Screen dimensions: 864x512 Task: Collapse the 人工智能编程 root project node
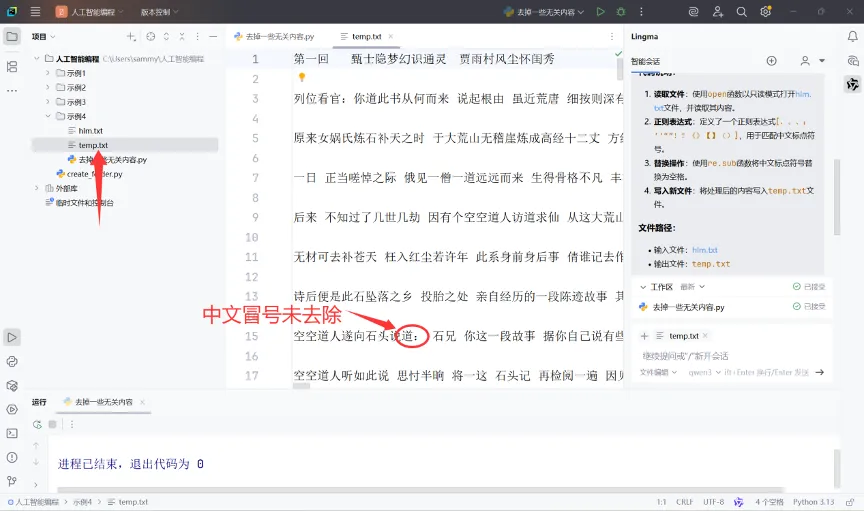(x=36, y=58)
